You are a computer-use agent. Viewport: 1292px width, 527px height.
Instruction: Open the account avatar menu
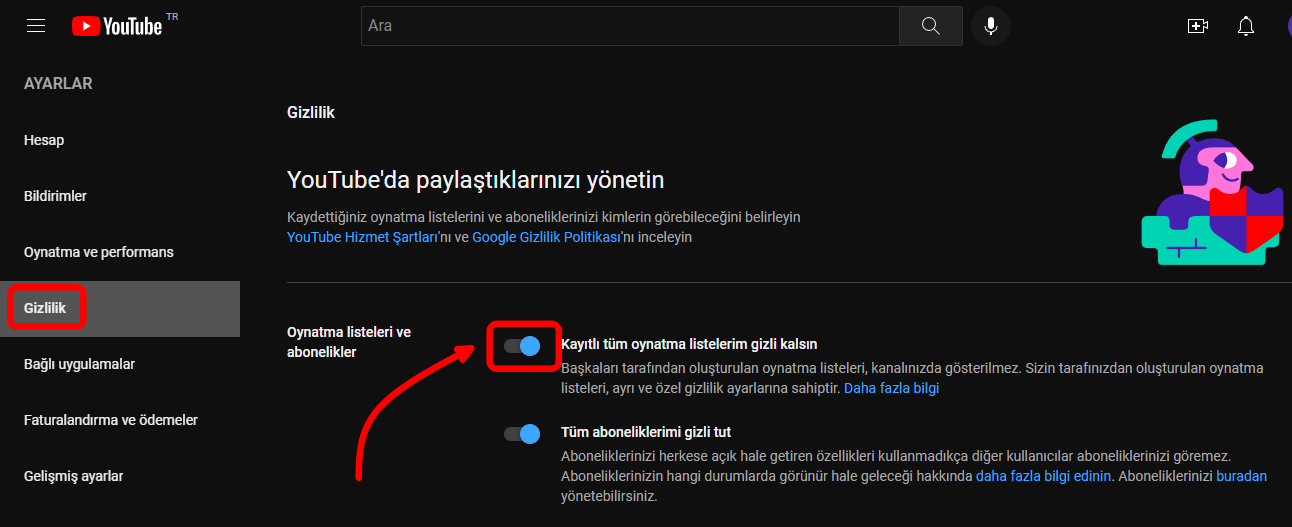(1288, 26)
